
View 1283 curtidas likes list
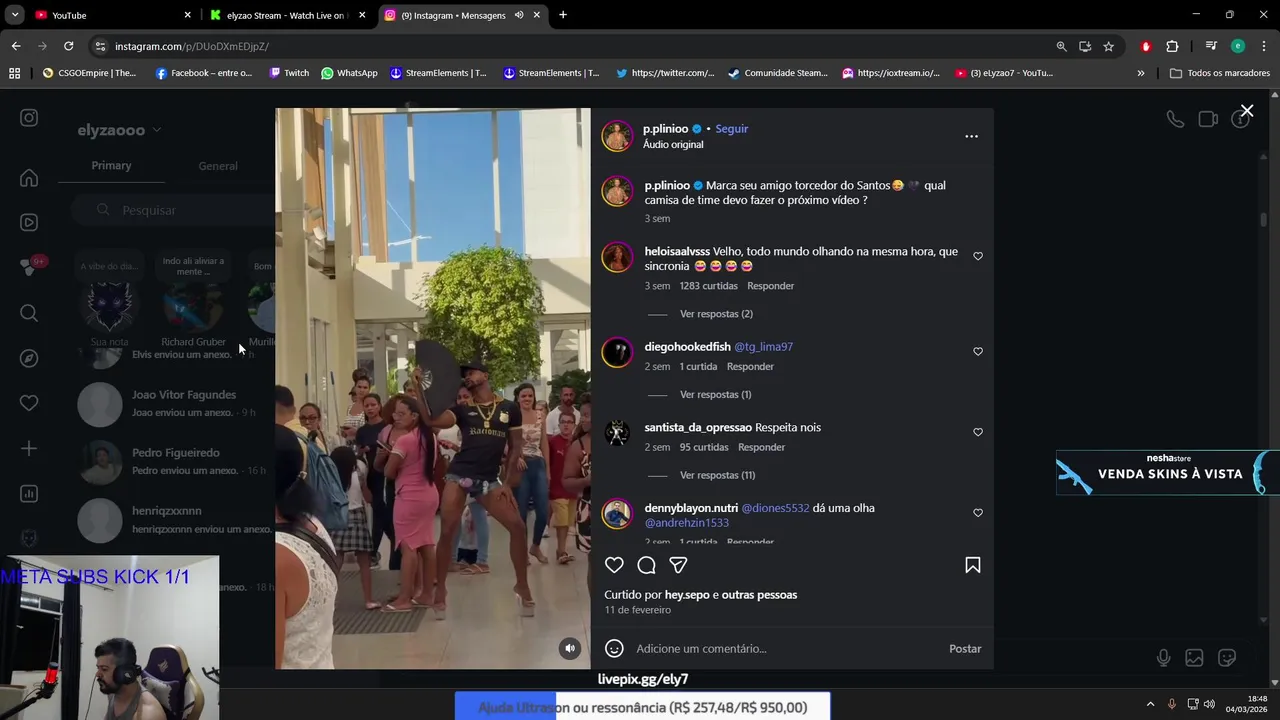[x=708, y=286]
